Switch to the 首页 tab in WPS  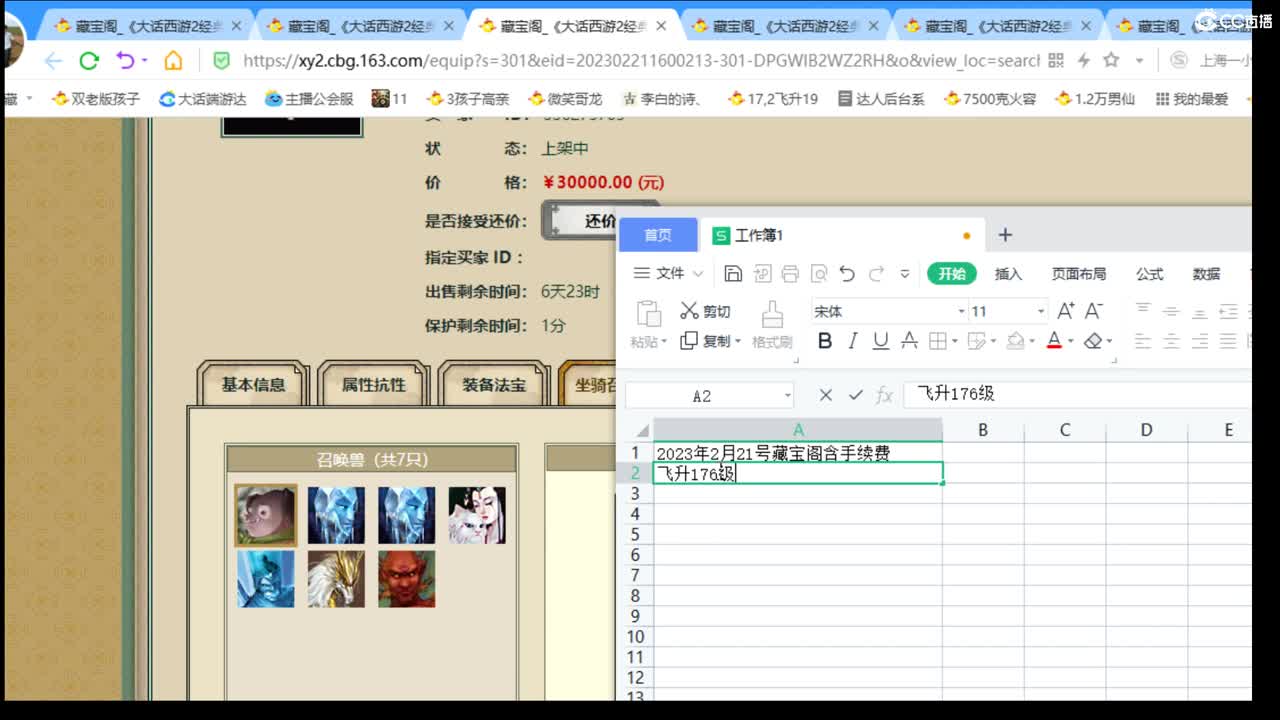click(658, 235)
